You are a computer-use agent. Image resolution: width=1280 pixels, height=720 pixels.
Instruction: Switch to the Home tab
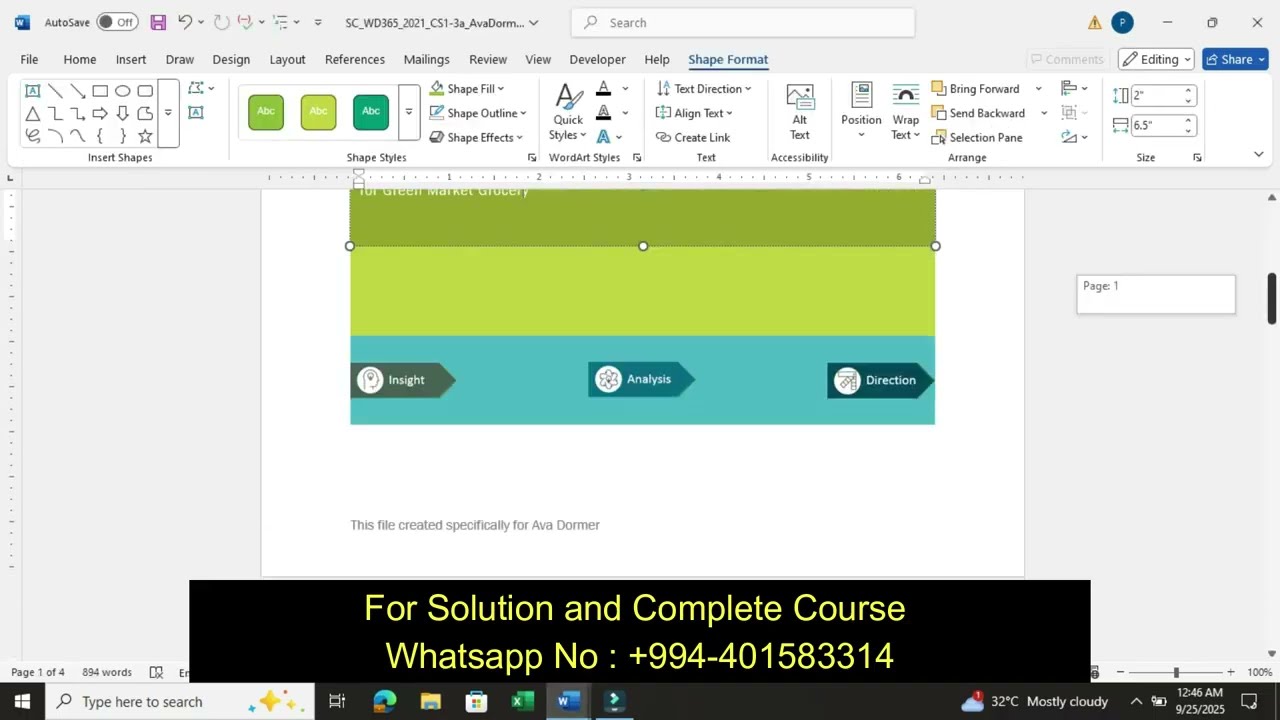click(80, 59)
